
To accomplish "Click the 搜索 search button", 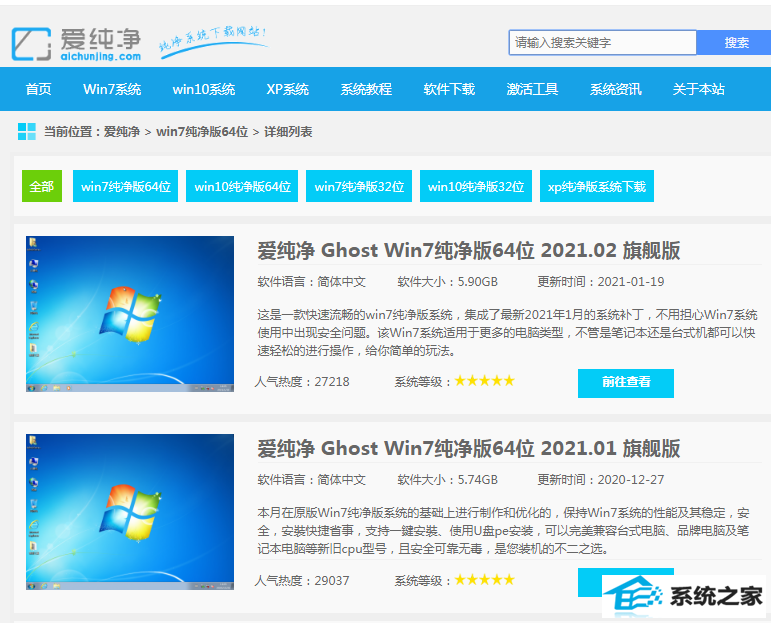I will tap(736, 42).
